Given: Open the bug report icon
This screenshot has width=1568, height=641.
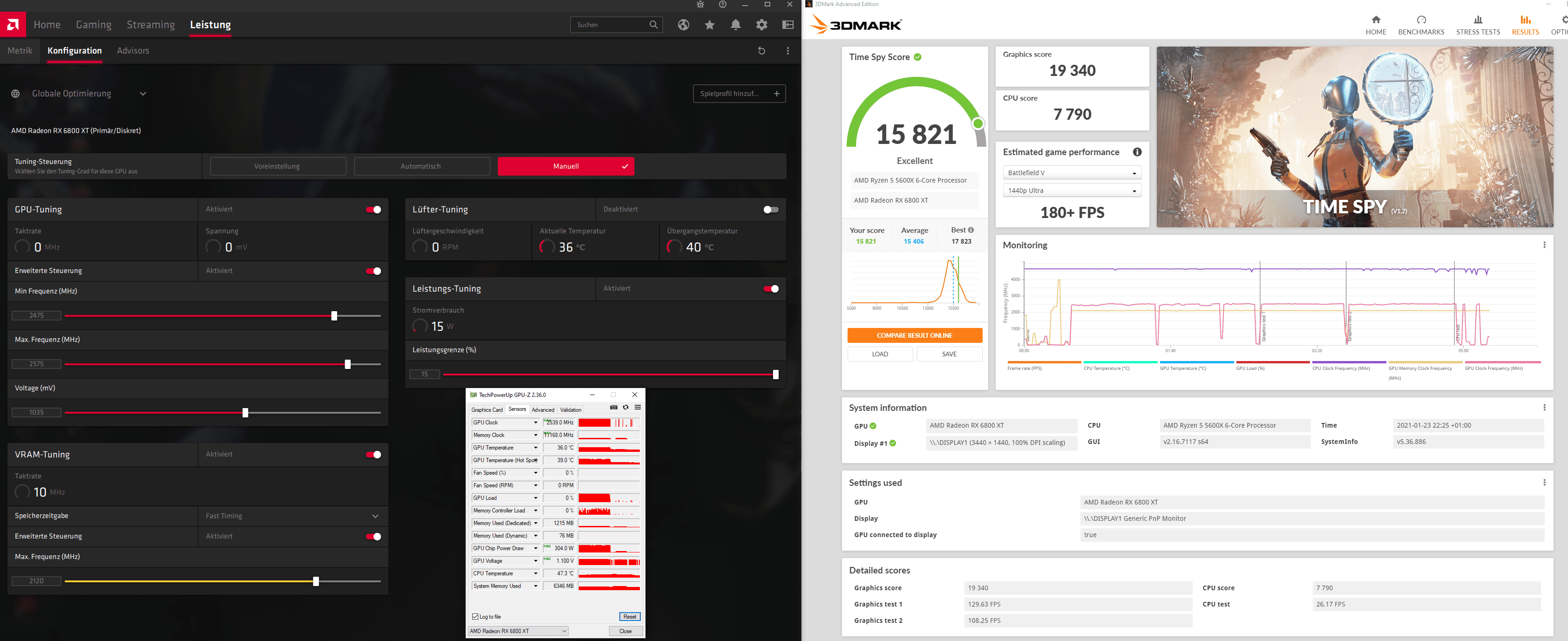Looking at the screenshot, I should click(x=700, y=5).
